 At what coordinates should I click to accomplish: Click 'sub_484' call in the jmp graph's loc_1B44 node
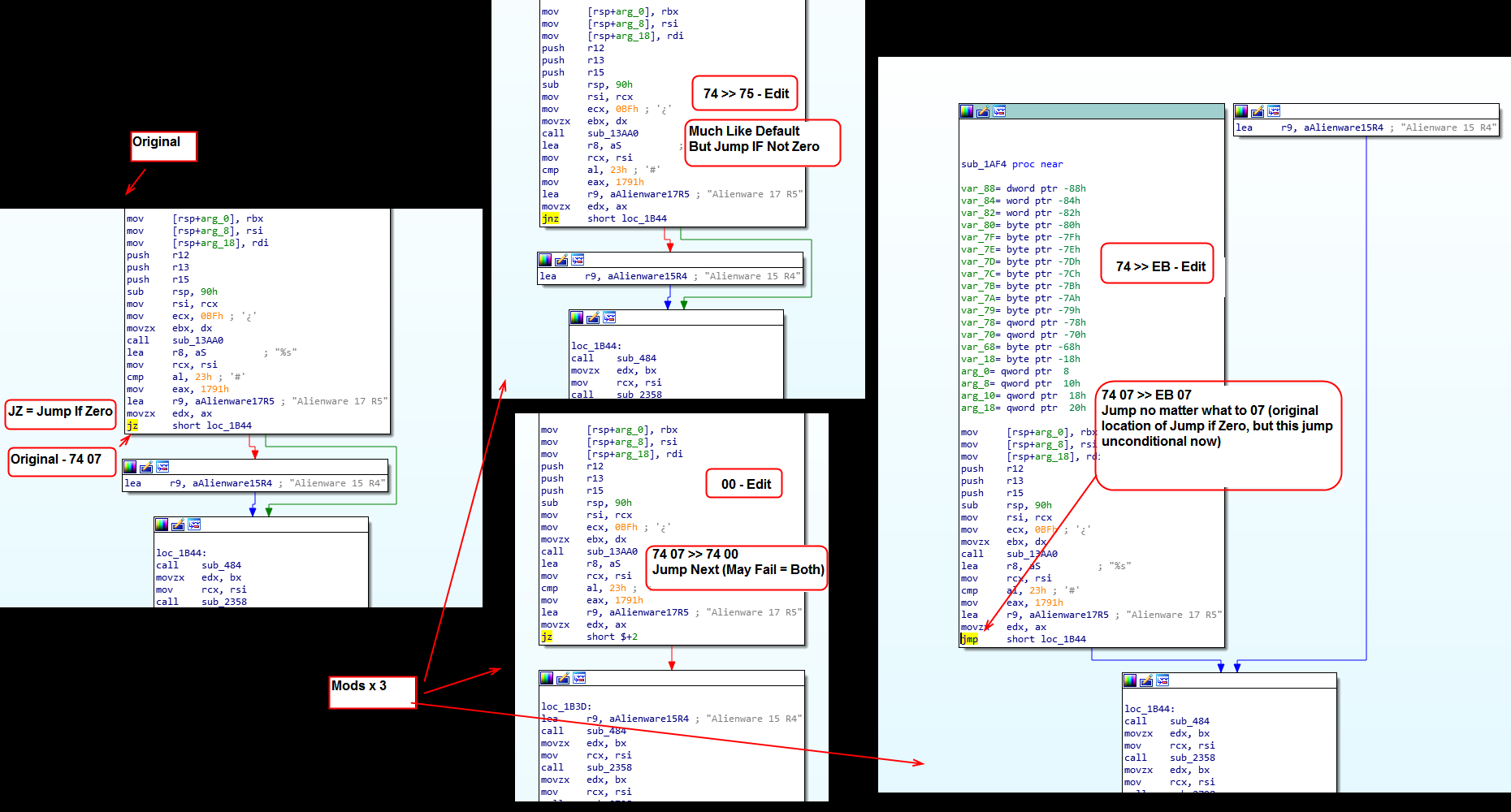[1189, 721]
